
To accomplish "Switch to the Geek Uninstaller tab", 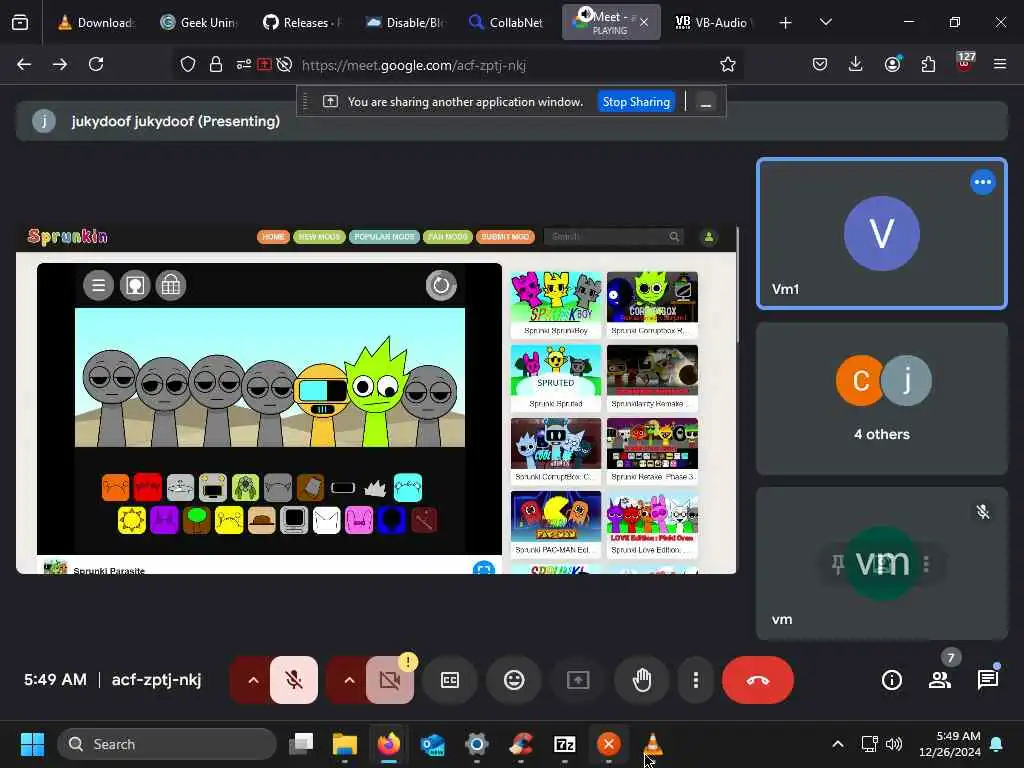I will pyautogui.click(x=198, y=22).
